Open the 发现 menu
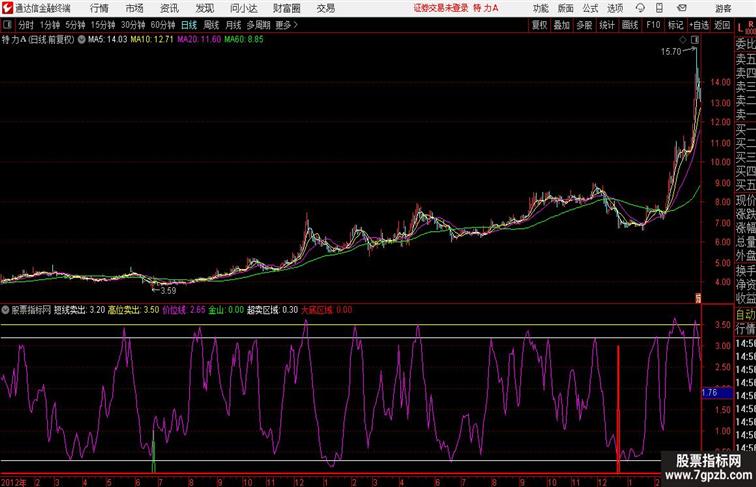The image size is (756, 487). (x=204, y=8)
